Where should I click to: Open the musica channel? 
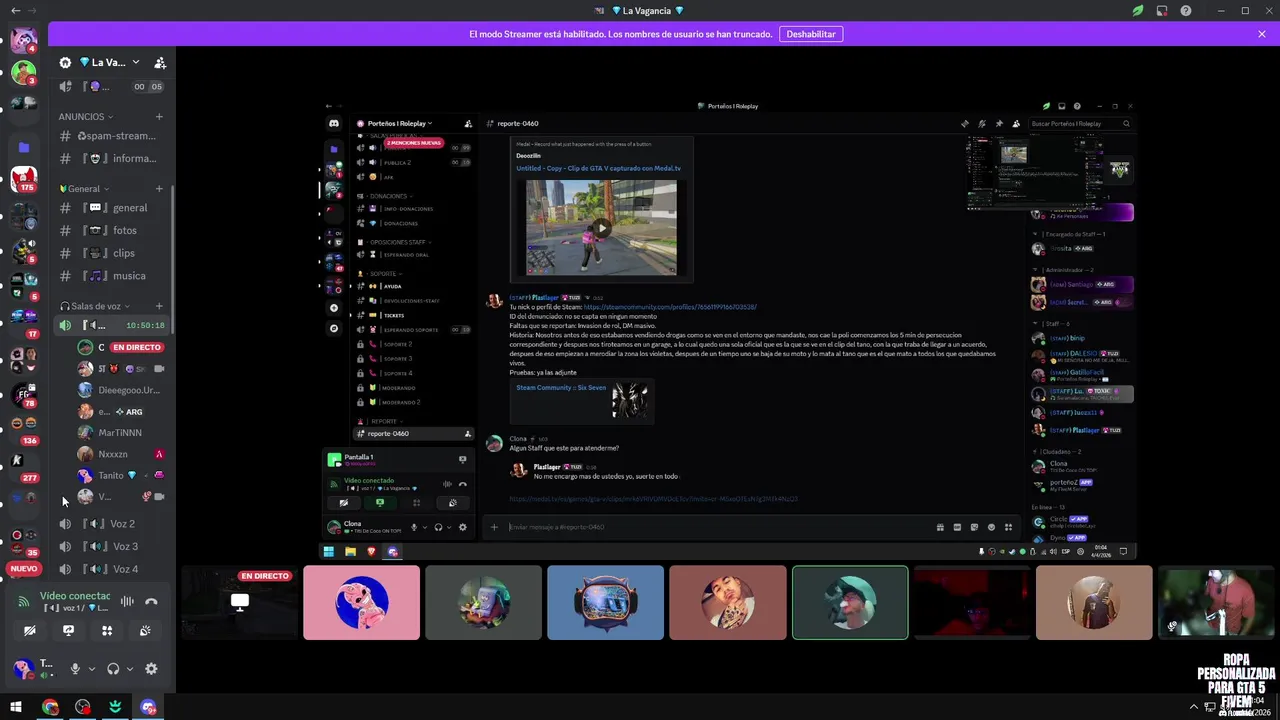(x=110, y=276)
